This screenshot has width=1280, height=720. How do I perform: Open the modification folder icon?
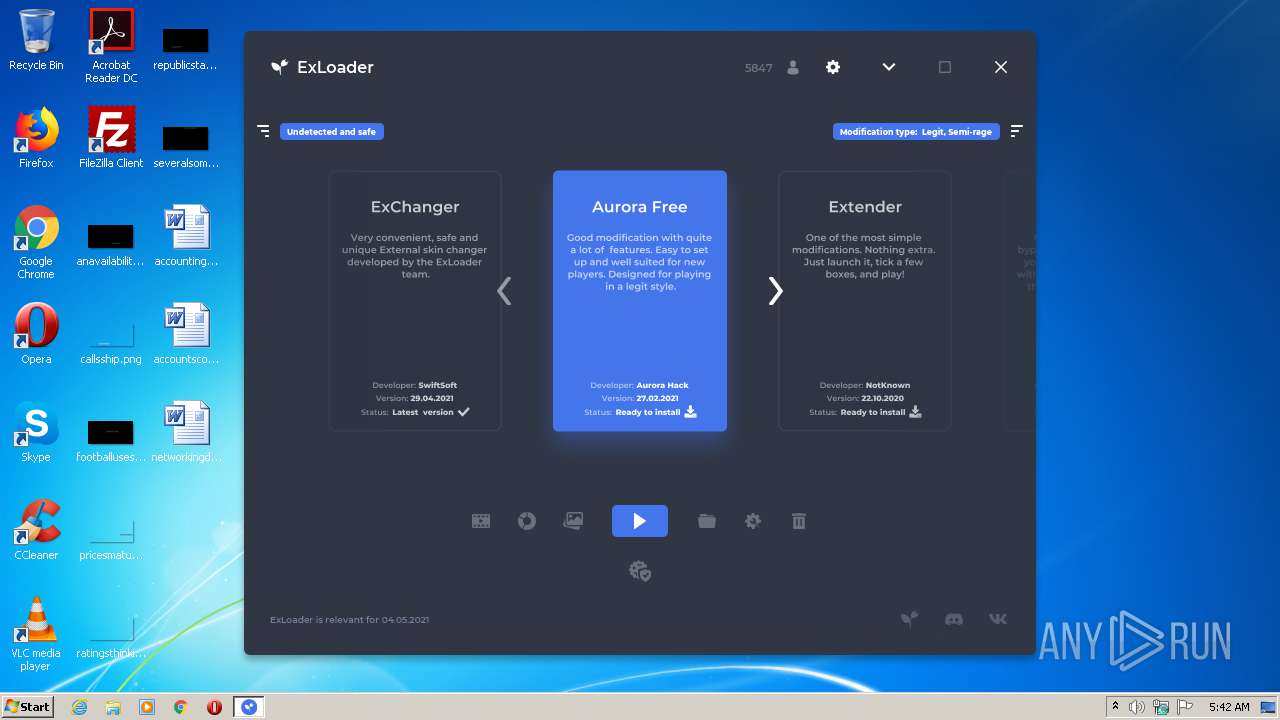[707, 521]
